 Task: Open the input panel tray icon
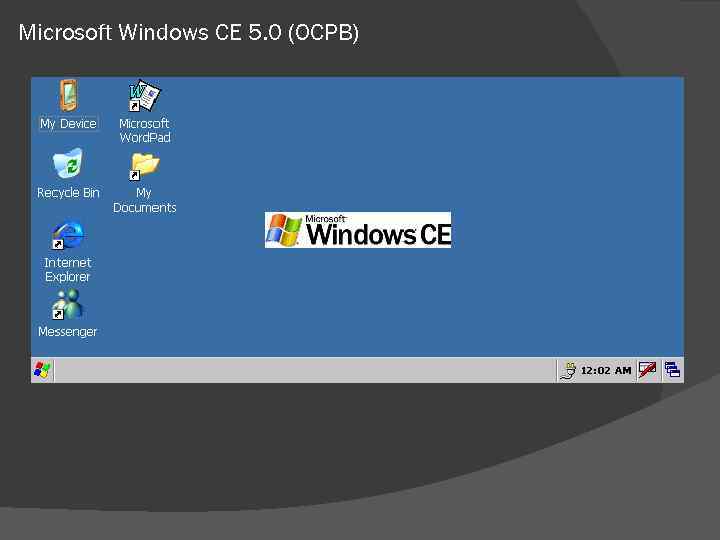(647, 370)
